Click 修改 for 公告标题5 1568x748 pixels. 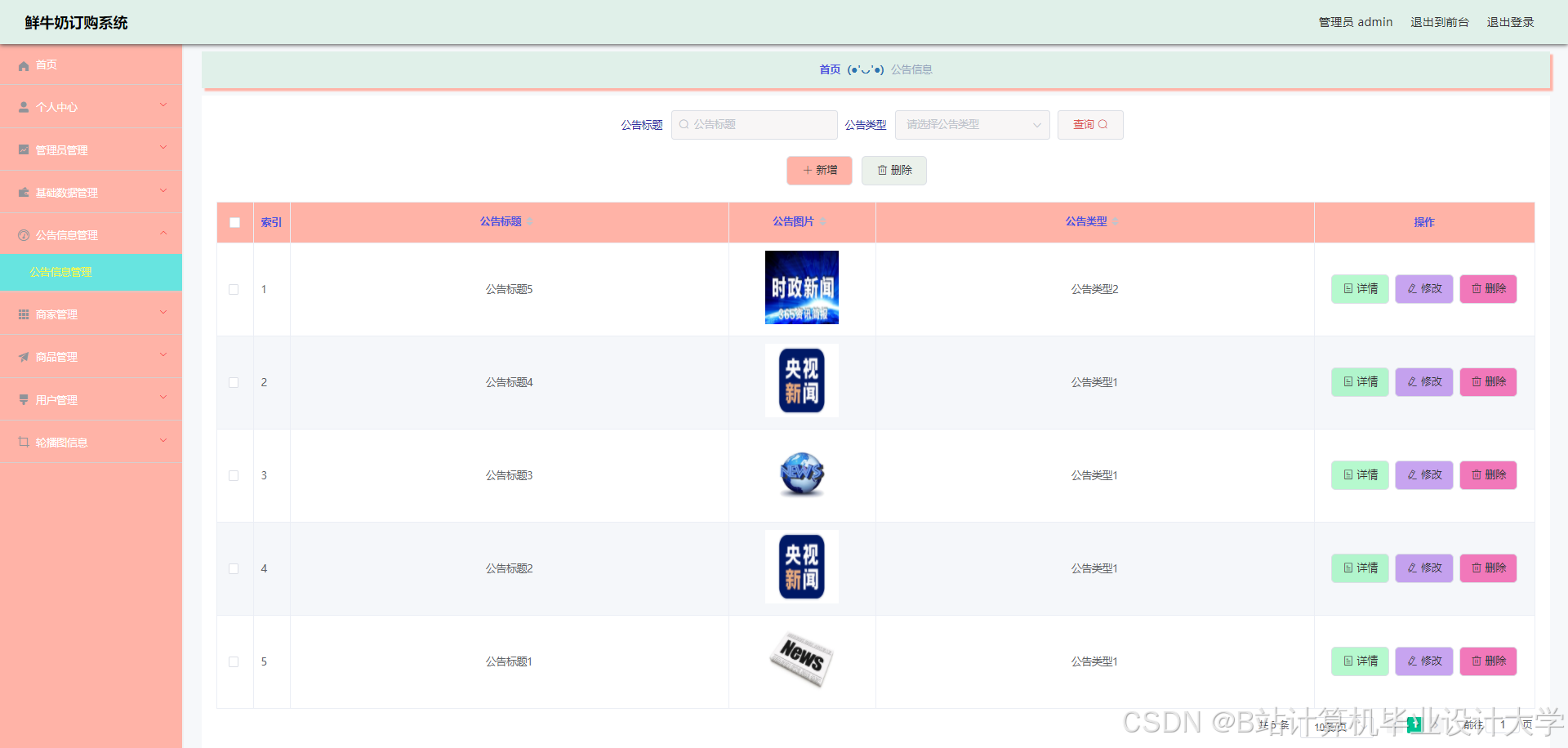[1424, 289]
